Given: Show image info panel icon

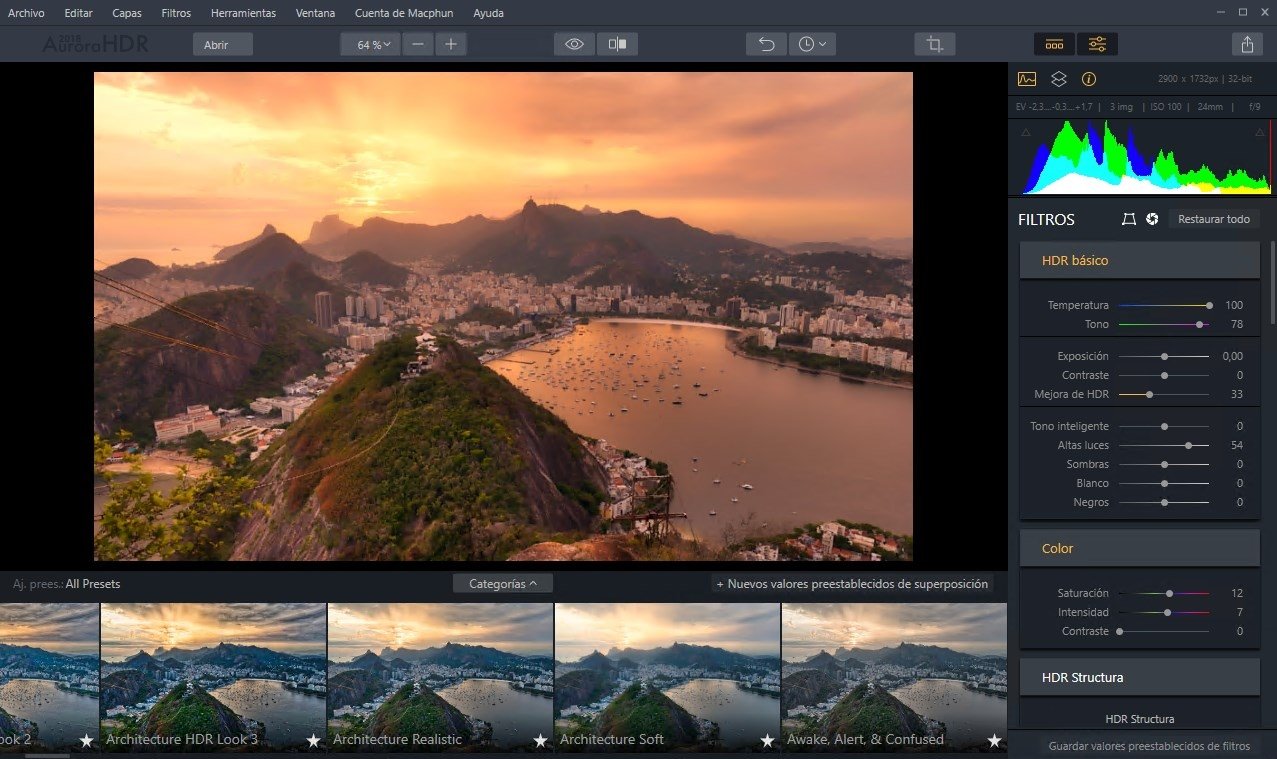Looking at the screenshot, I should click(1089, 79).
